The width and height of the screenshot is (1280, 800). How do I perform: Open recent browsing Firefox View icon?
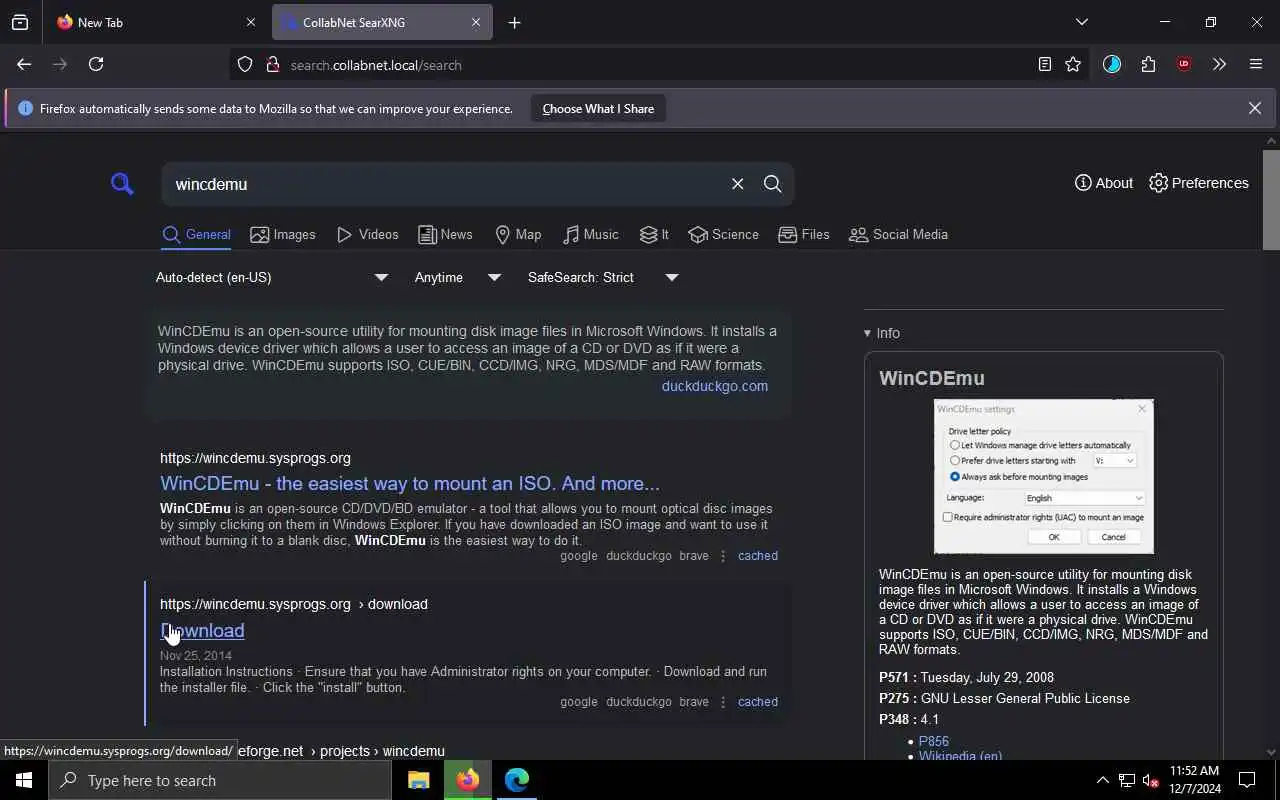pos(20,22)
